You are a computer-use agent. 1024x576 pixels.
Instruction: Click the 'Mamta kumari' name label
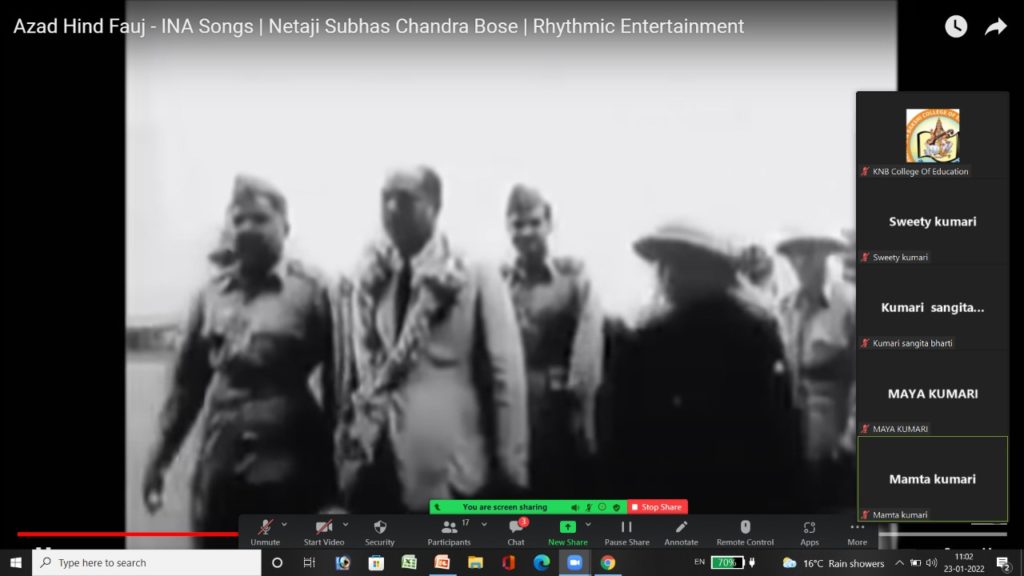tap(900, 515)
